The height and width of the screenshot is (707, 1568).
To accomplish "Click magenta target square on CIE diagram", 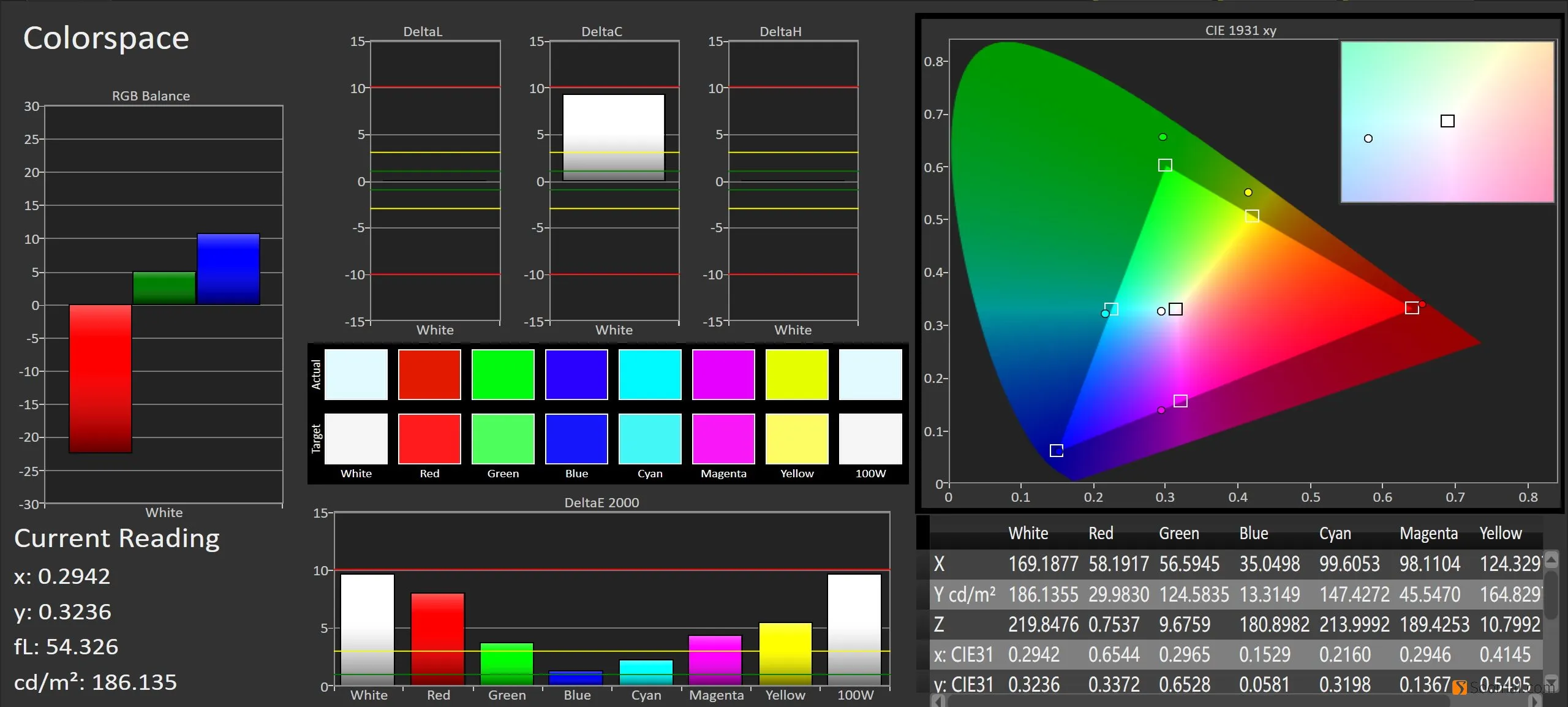I will (1180, 401).
